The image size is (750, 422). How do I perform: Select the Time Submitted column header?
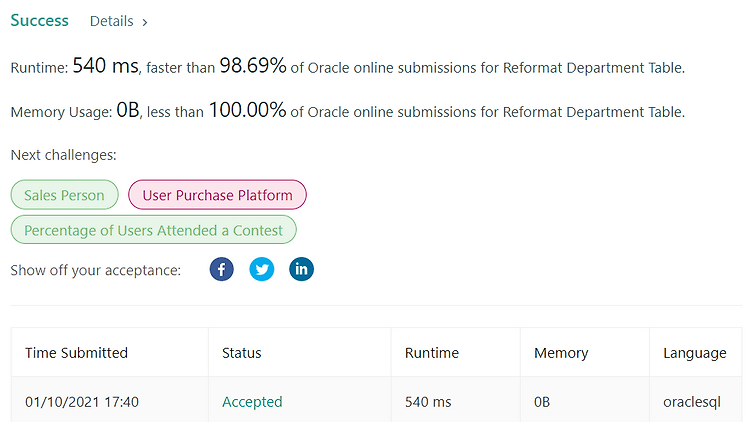pyautogui.click(x=77, y=353)
